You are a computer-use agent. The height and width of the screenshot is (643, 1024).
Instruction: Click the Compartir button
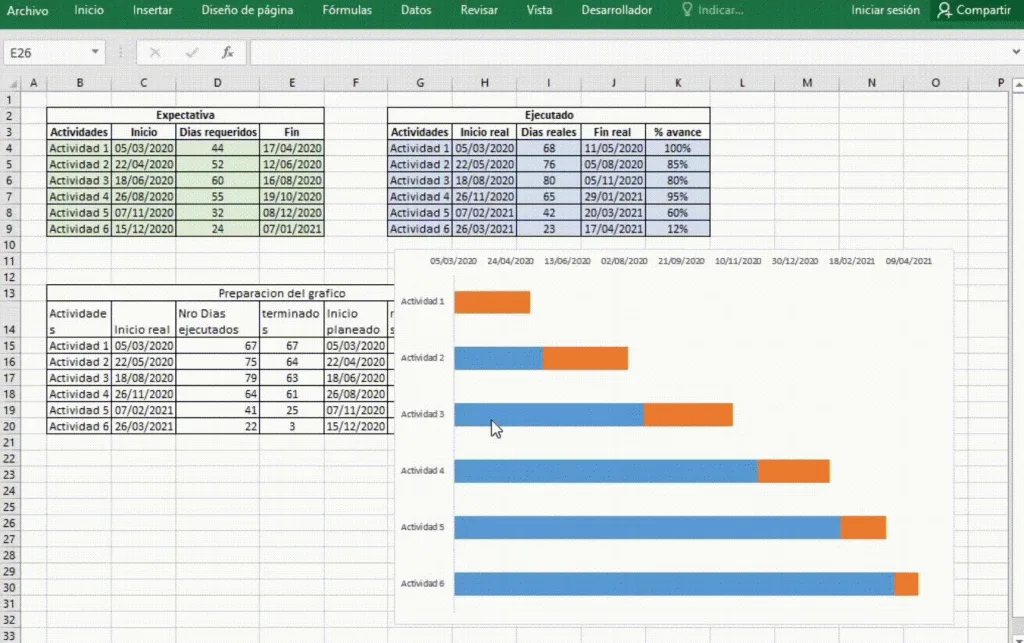975,10
